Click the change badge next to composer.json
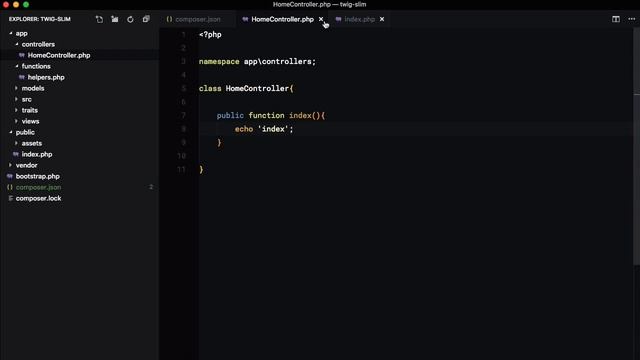The image size is (640, 360). 151,187
